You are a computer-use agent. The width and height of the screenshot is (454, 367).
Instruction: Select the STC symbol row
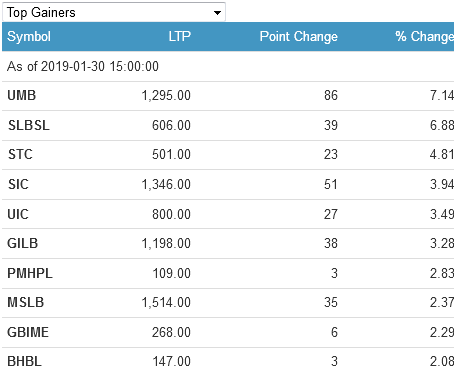coord(228,155)
